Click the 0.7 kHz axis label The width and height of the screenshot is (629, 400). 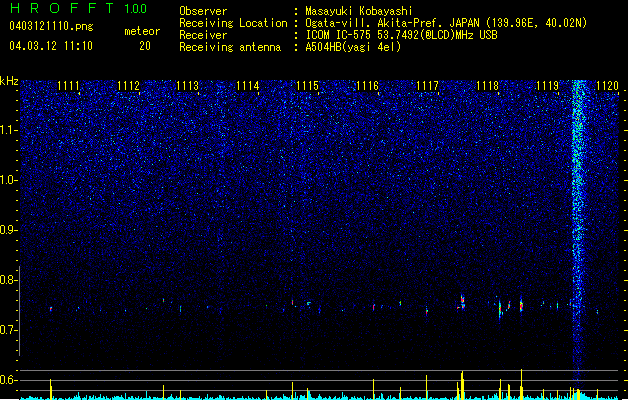[x=9, y=330]
